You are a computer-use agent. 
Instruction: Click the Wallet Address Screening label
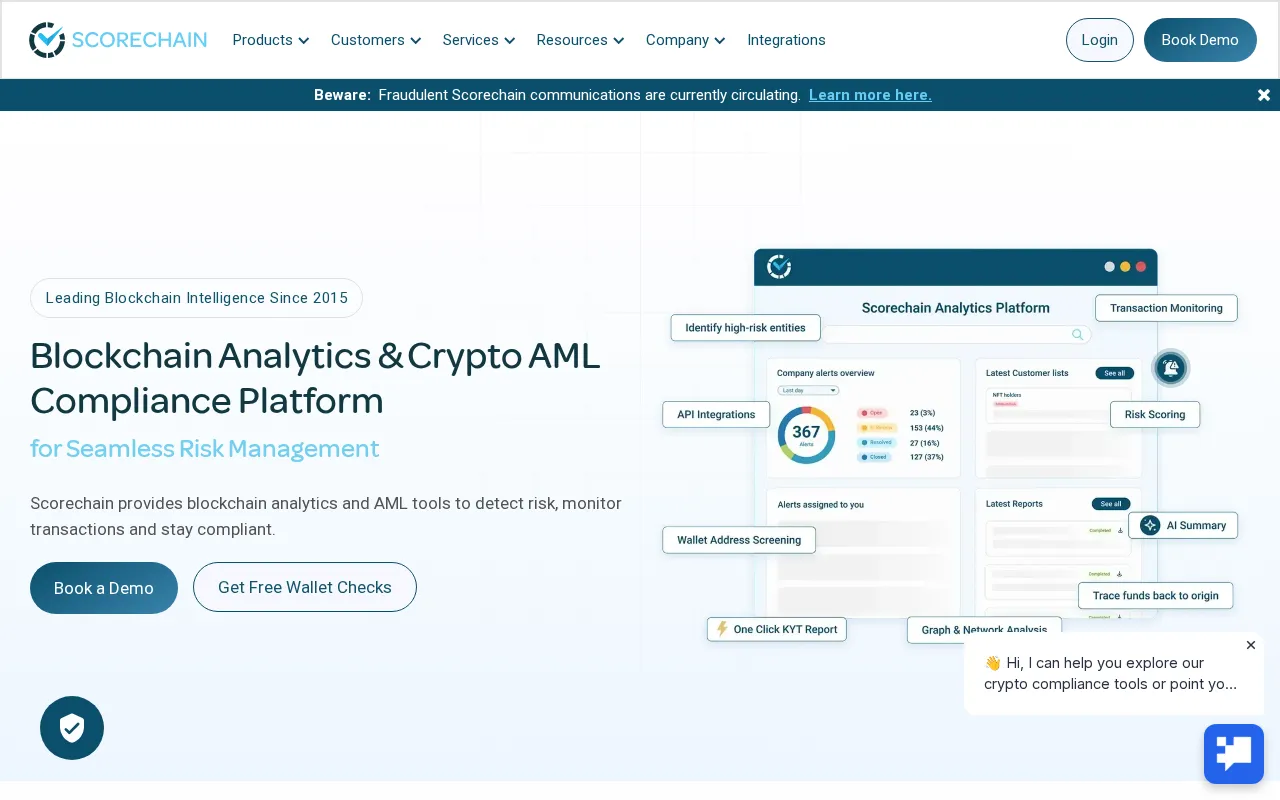[739, 540]
